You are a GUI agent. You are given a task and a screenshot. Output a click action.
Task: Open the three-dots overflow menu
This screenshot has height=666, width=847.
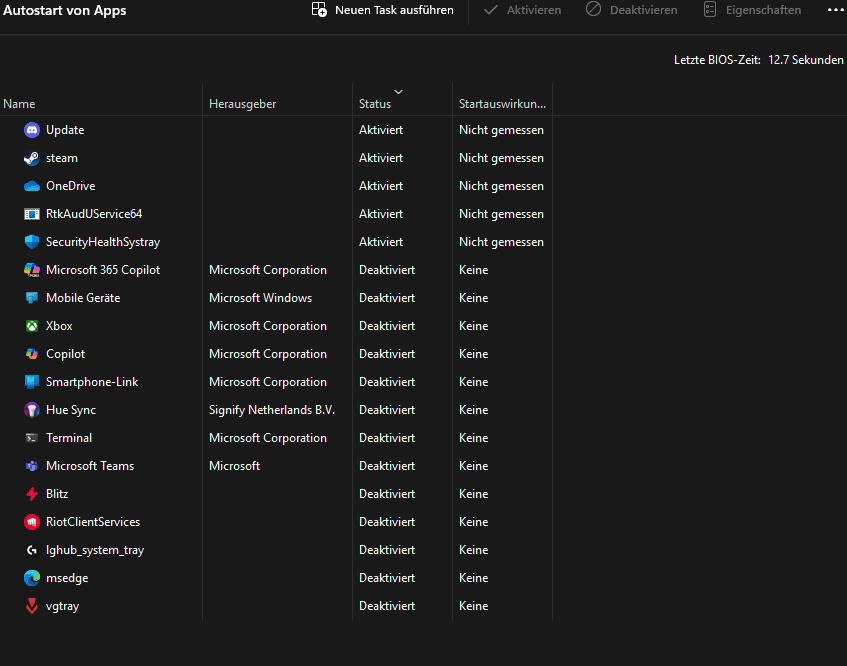835,10
